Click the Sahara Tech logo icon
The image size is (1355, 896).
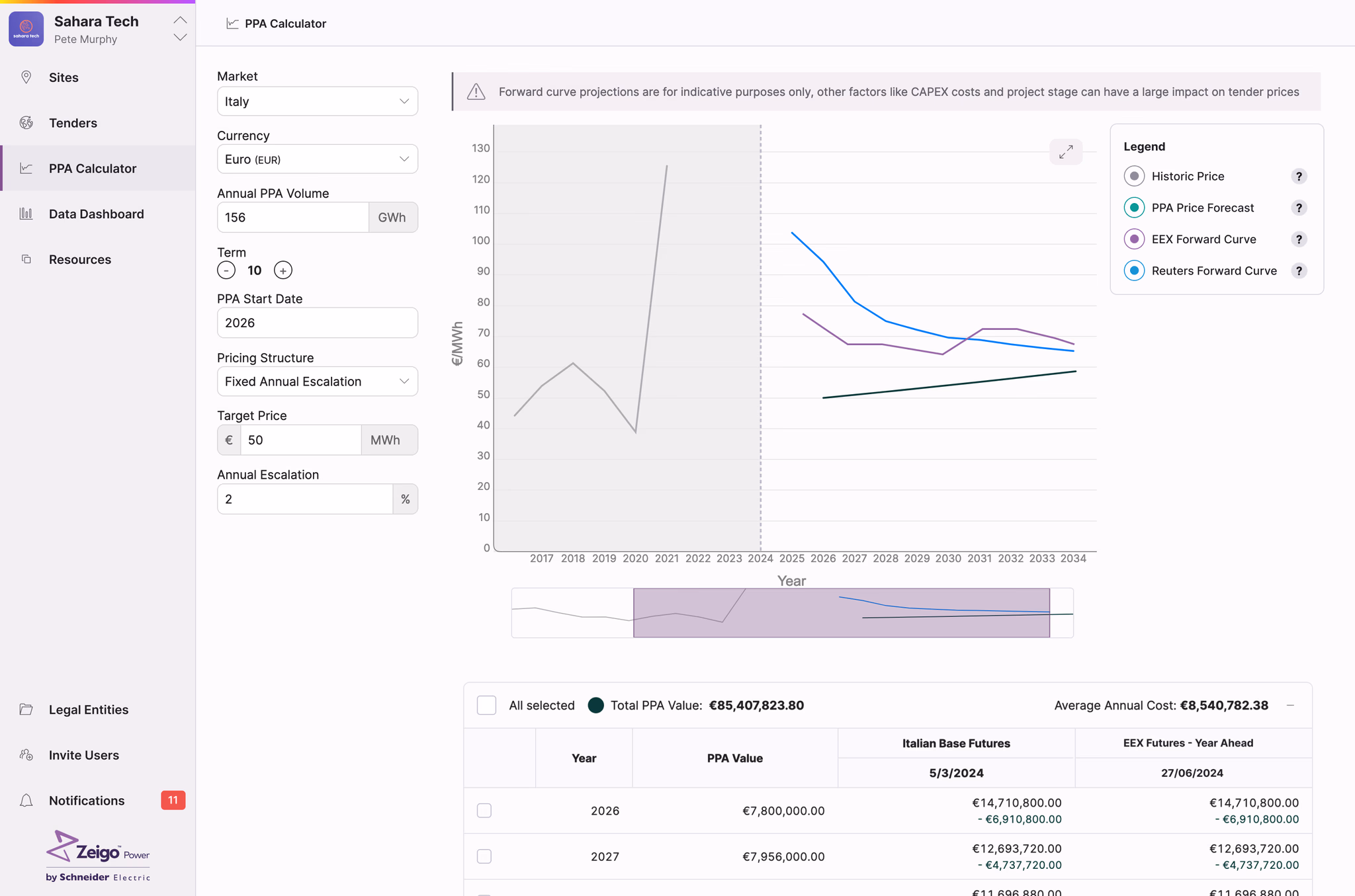pos(26,29)
